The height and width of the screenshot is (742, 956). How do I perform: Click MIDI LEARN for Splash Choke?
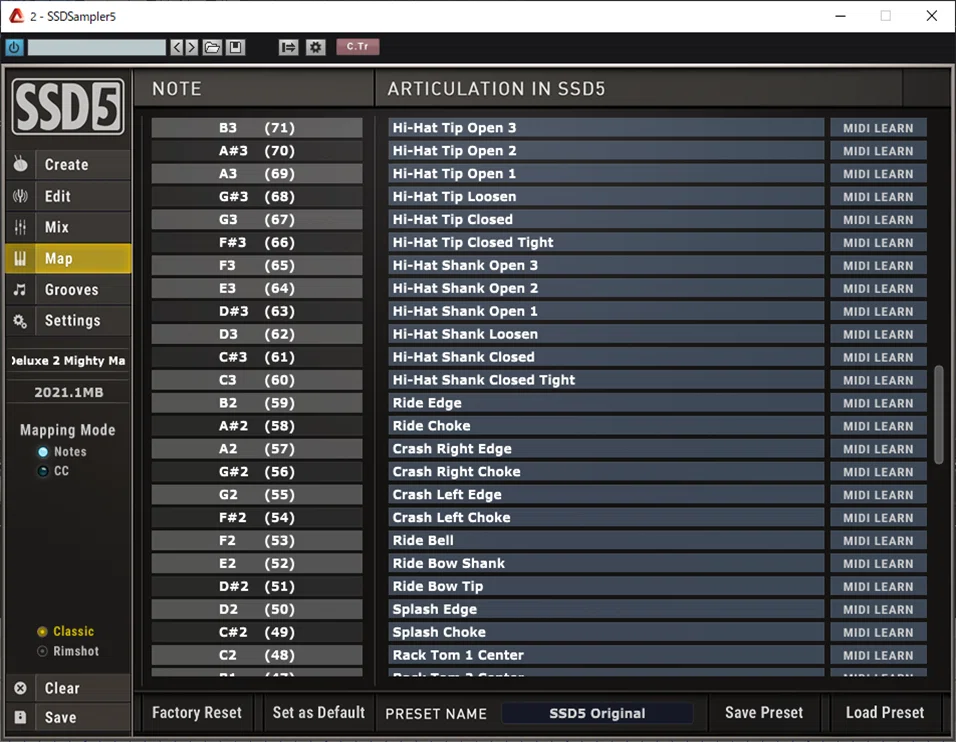pyautogui.click(x=878, y=632)
